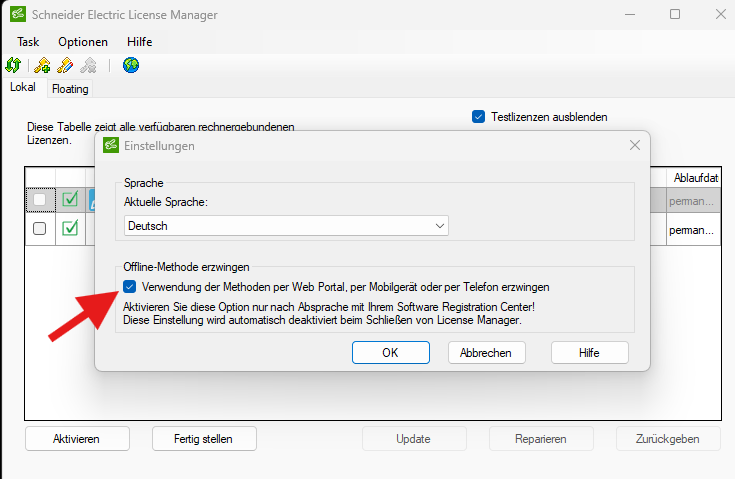Click the Fertig stellen button
Viewport: 735px width, 479px height.
(204, 439)
